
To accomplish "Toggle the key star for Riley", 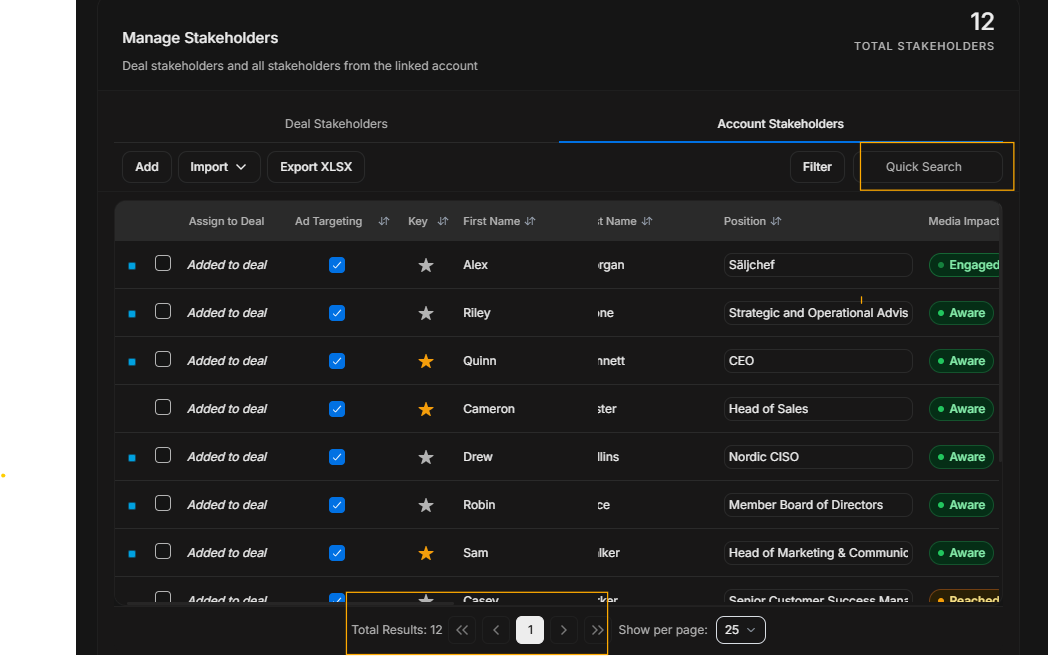I will 426,313.
